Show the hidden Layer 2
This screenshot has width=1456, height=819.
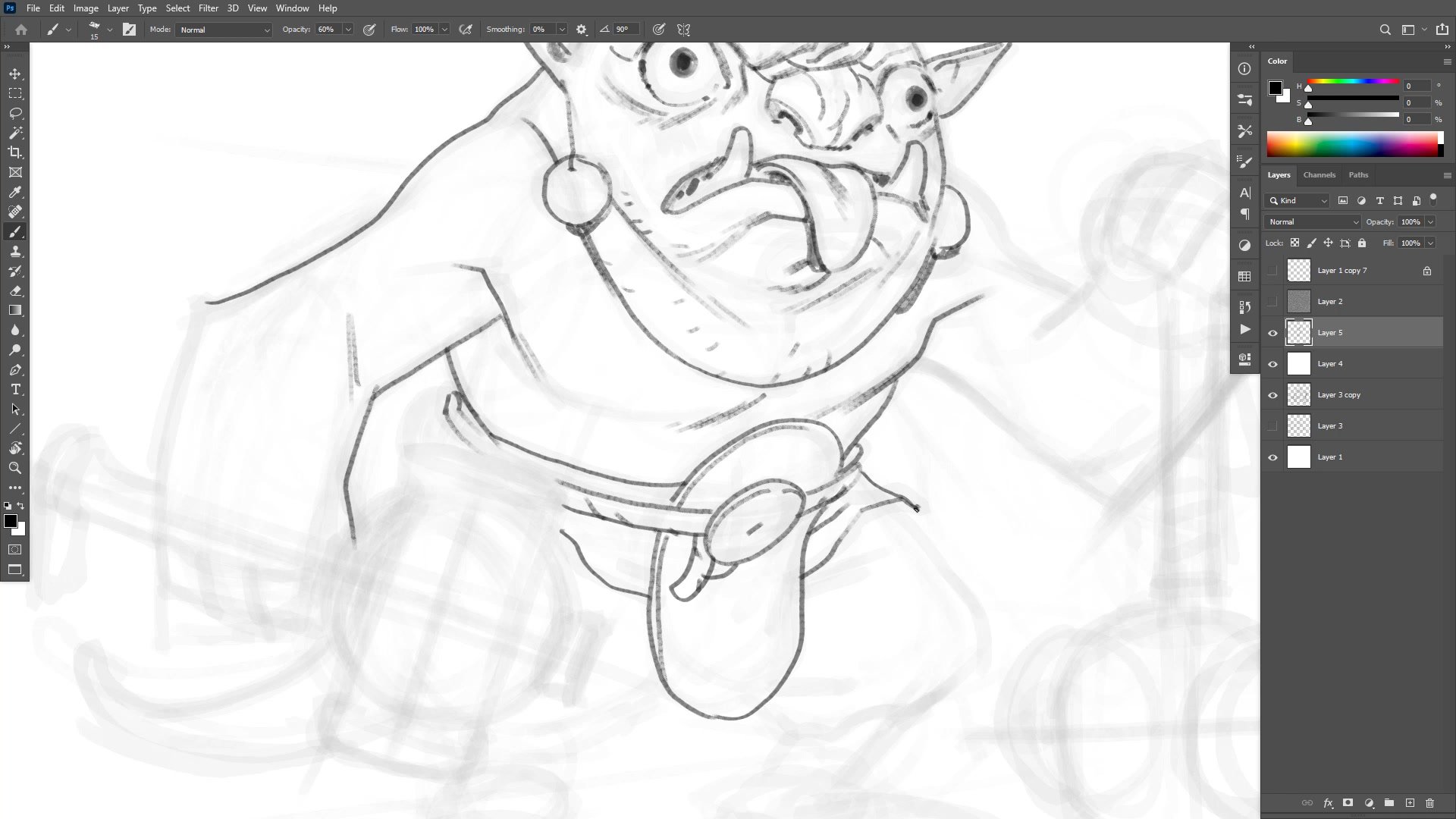click(1272, 302)
